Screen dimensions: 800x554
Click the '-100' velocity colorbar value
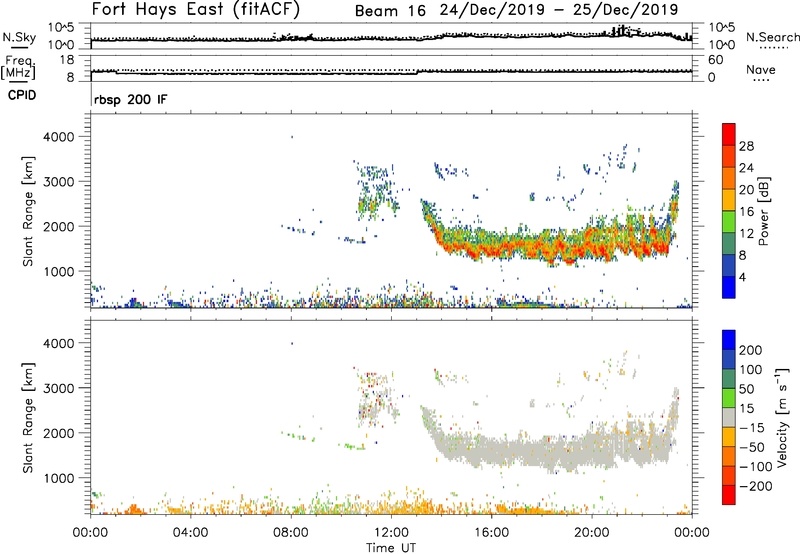pos(756,466)
